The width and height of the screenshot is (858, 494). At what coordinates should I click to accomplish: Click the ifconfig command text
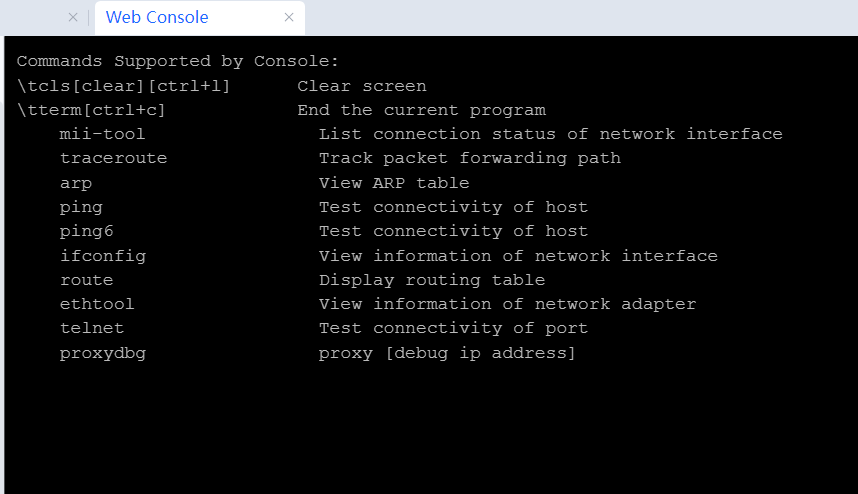coord(102,256)
